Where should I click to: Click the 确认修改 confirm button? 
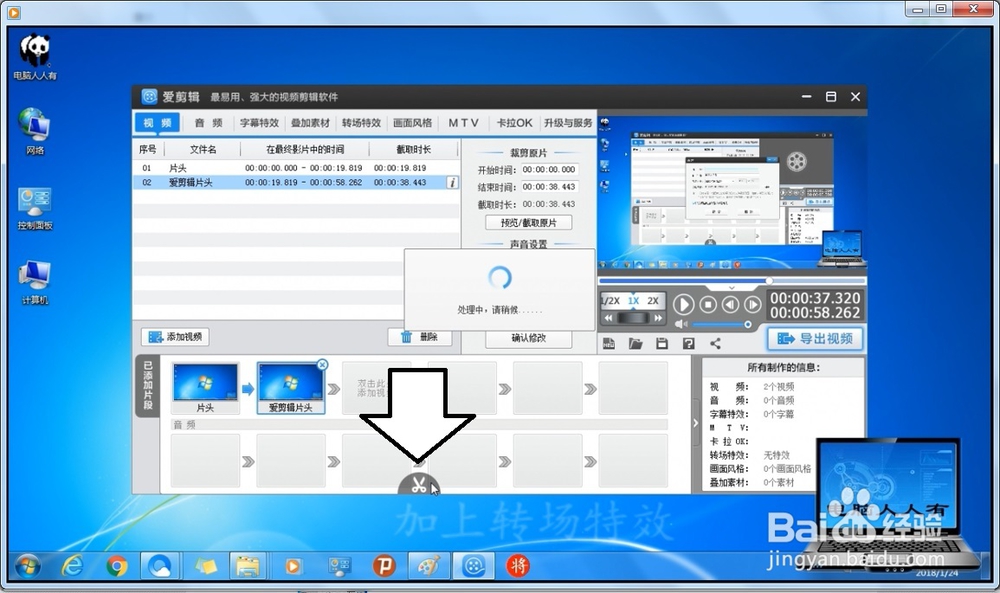point(529,338)
